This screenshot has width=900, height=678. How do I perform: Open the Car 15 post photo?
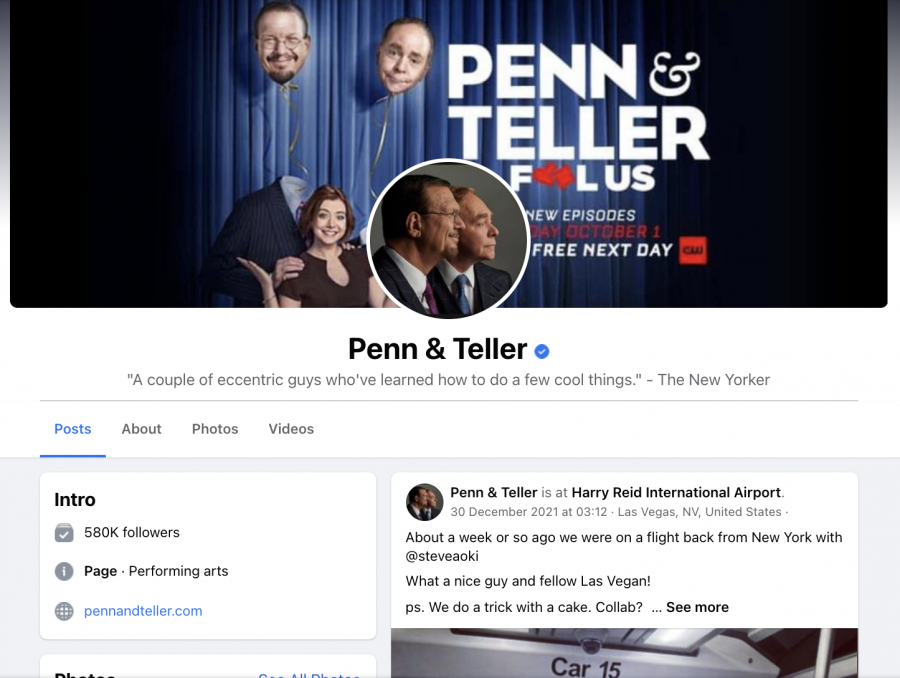[x=624, y=653]
